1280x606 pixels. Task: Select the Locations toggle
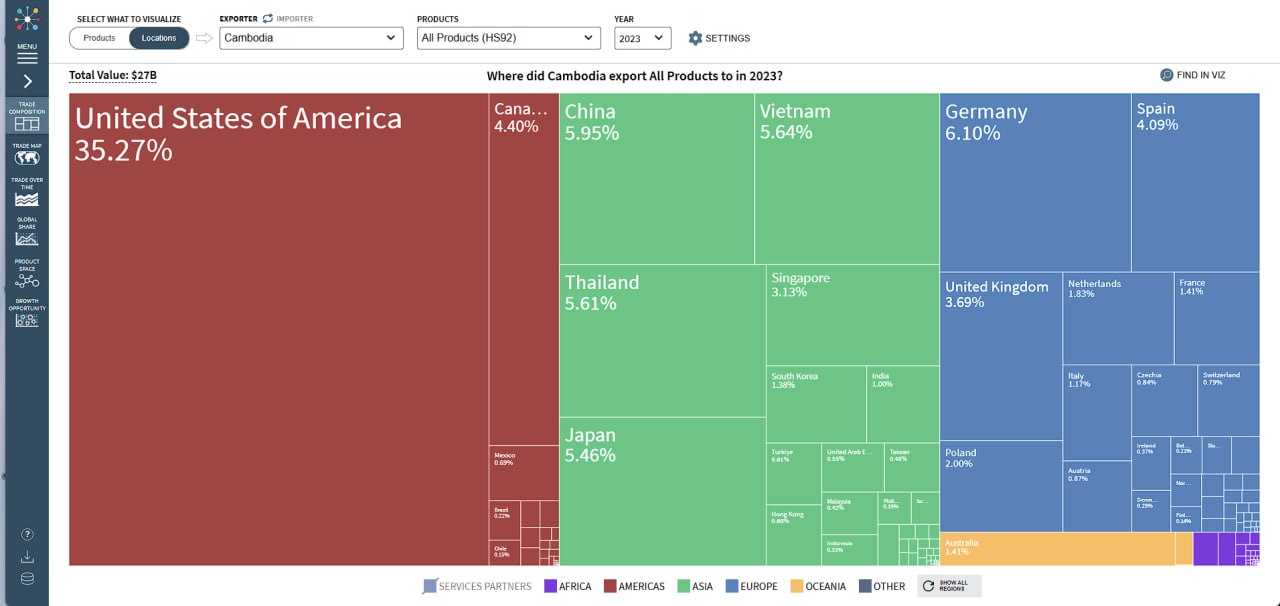coord(159,38)
